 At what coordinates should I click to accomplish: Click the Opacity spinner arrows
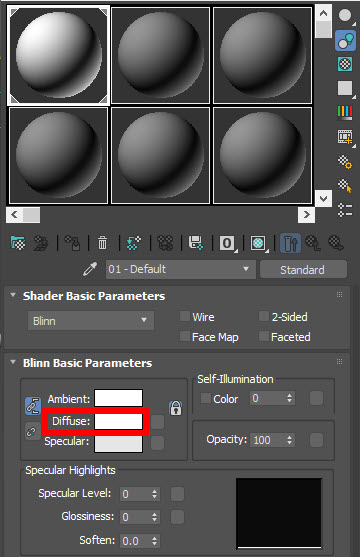click(290, 440)
